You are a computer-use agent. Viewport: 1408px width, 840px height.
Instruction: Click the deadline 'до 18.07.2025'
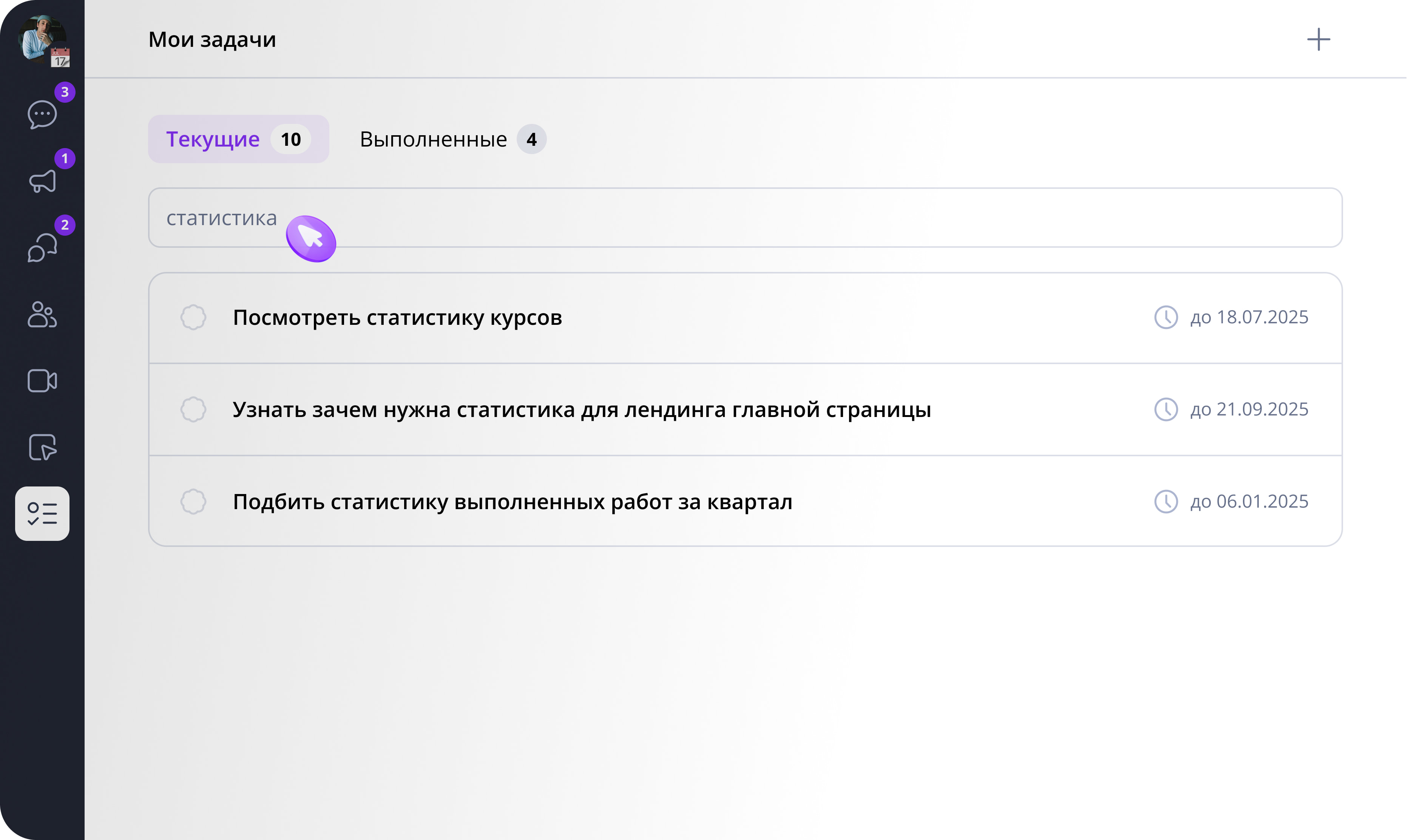point(1249,318)
